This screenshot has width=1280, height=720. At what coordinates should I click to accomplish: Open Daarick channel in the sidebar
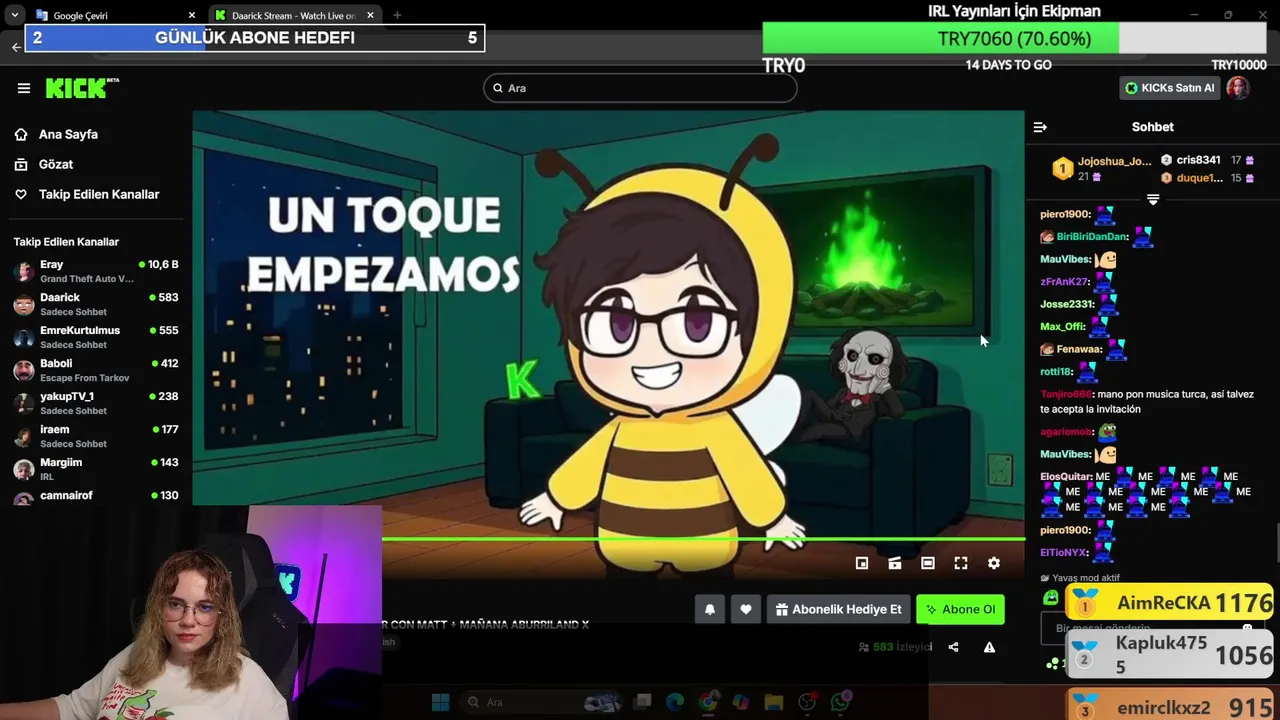(96, 304)
